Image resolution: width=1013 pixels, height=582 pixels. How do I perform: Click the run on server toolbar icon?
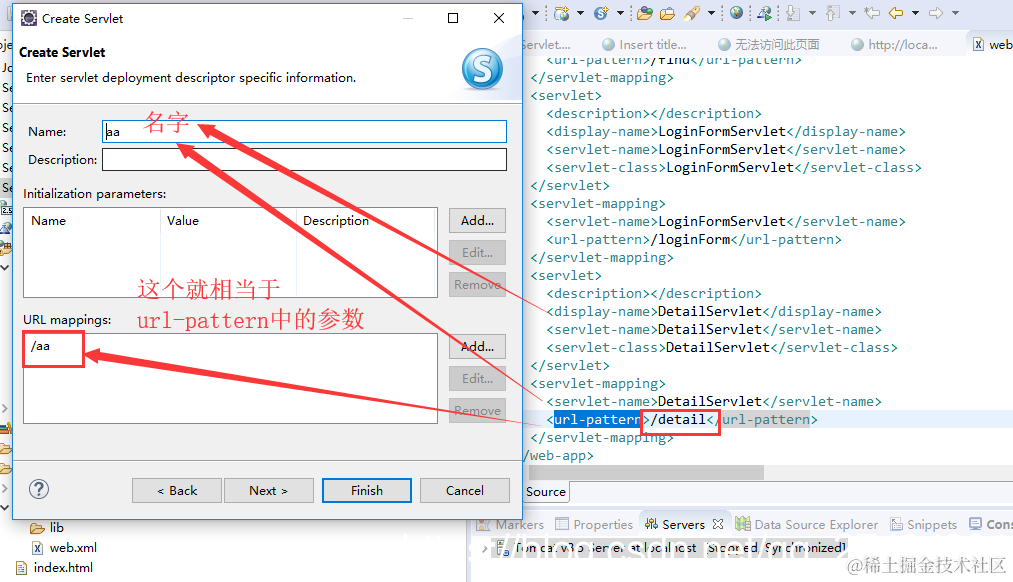point(764,13)
